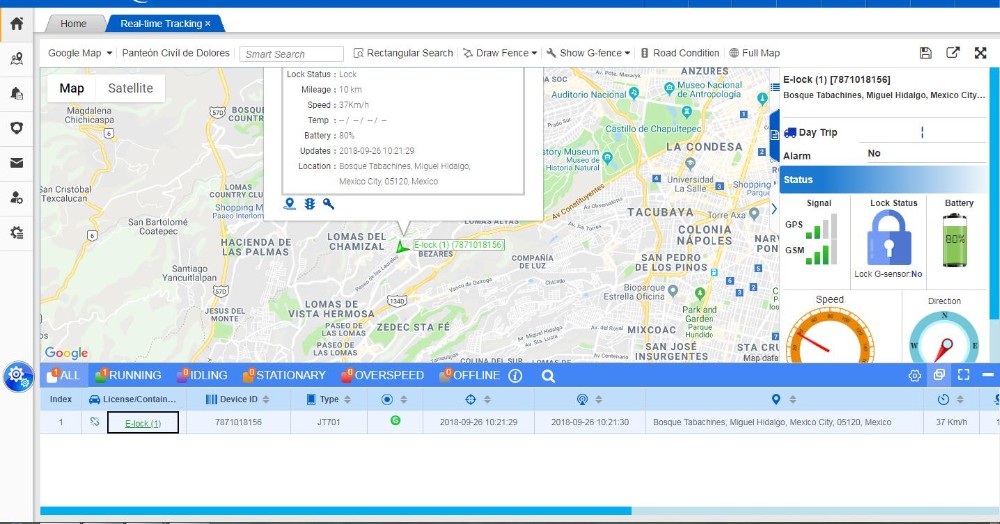Click the Direction compass dial
Screen dimensions: 1000x524
click(944, 337)
